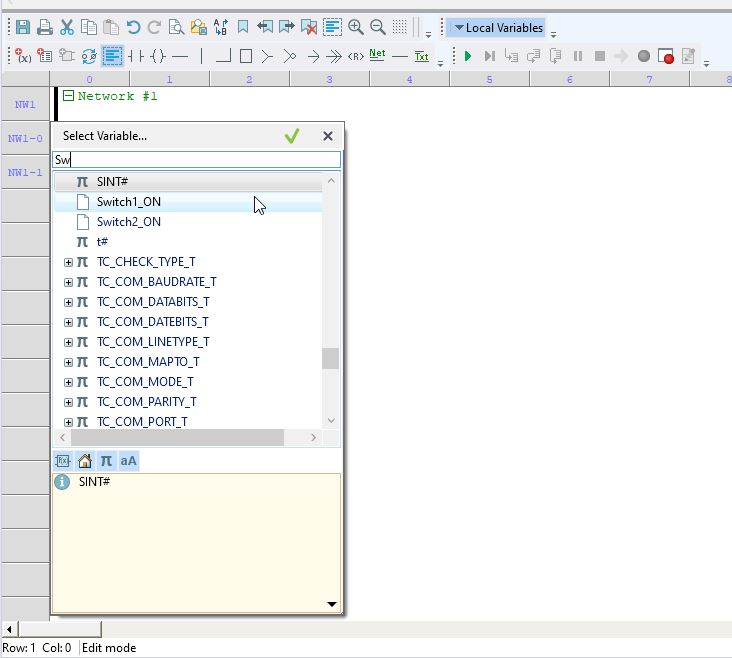Select the Switch1_ON variable

click(188, 202)
